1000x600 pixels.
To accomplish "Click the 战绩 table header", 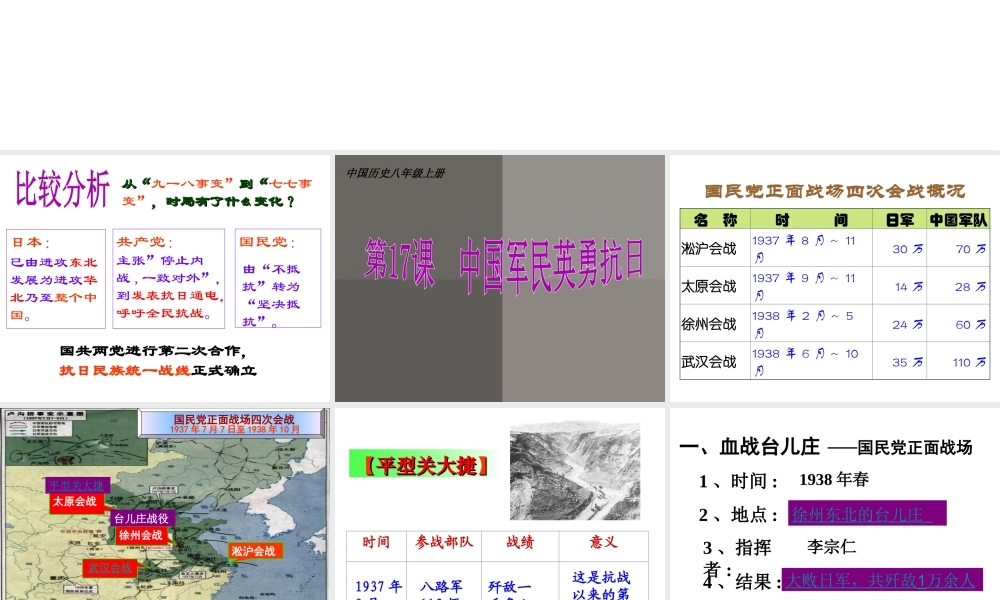I will (520, 543).
